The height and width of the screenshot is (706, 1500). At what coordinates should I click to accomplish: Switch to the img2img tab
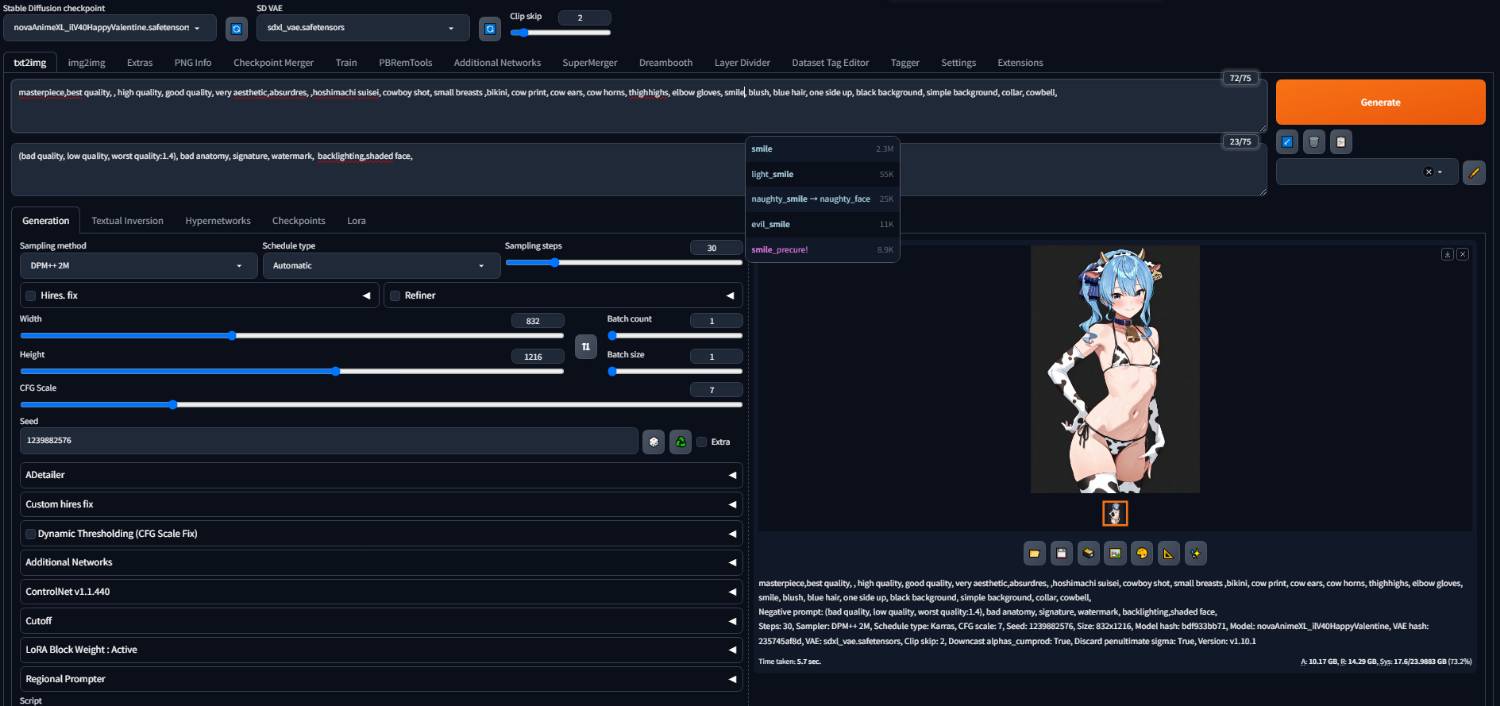(x=86, y=62)
